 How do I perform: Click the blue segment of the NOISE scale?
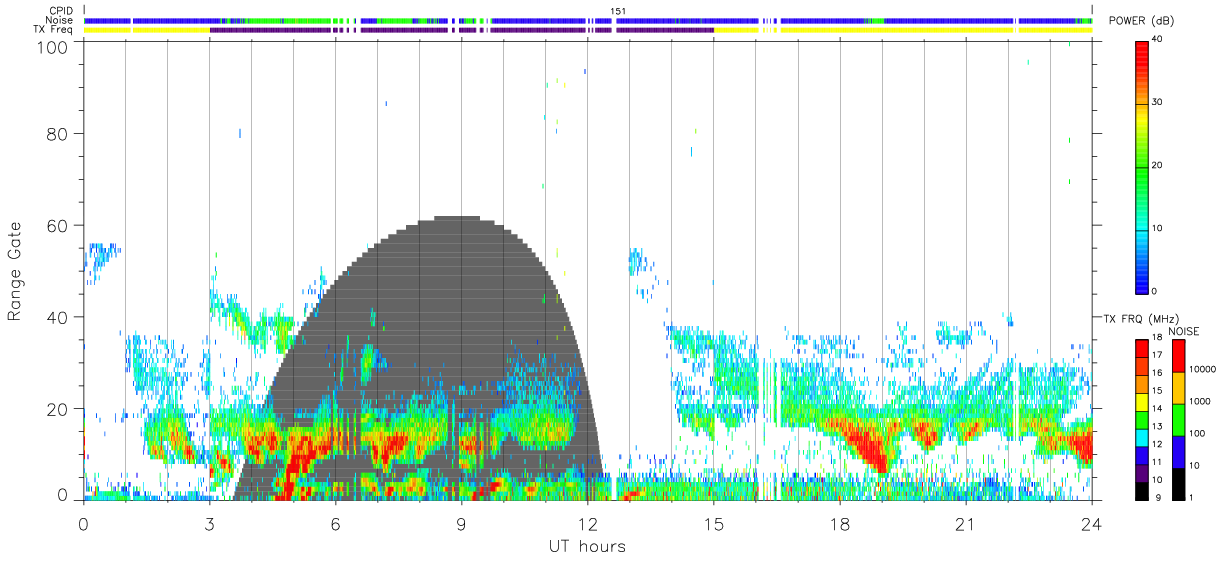coord(1177,451)
